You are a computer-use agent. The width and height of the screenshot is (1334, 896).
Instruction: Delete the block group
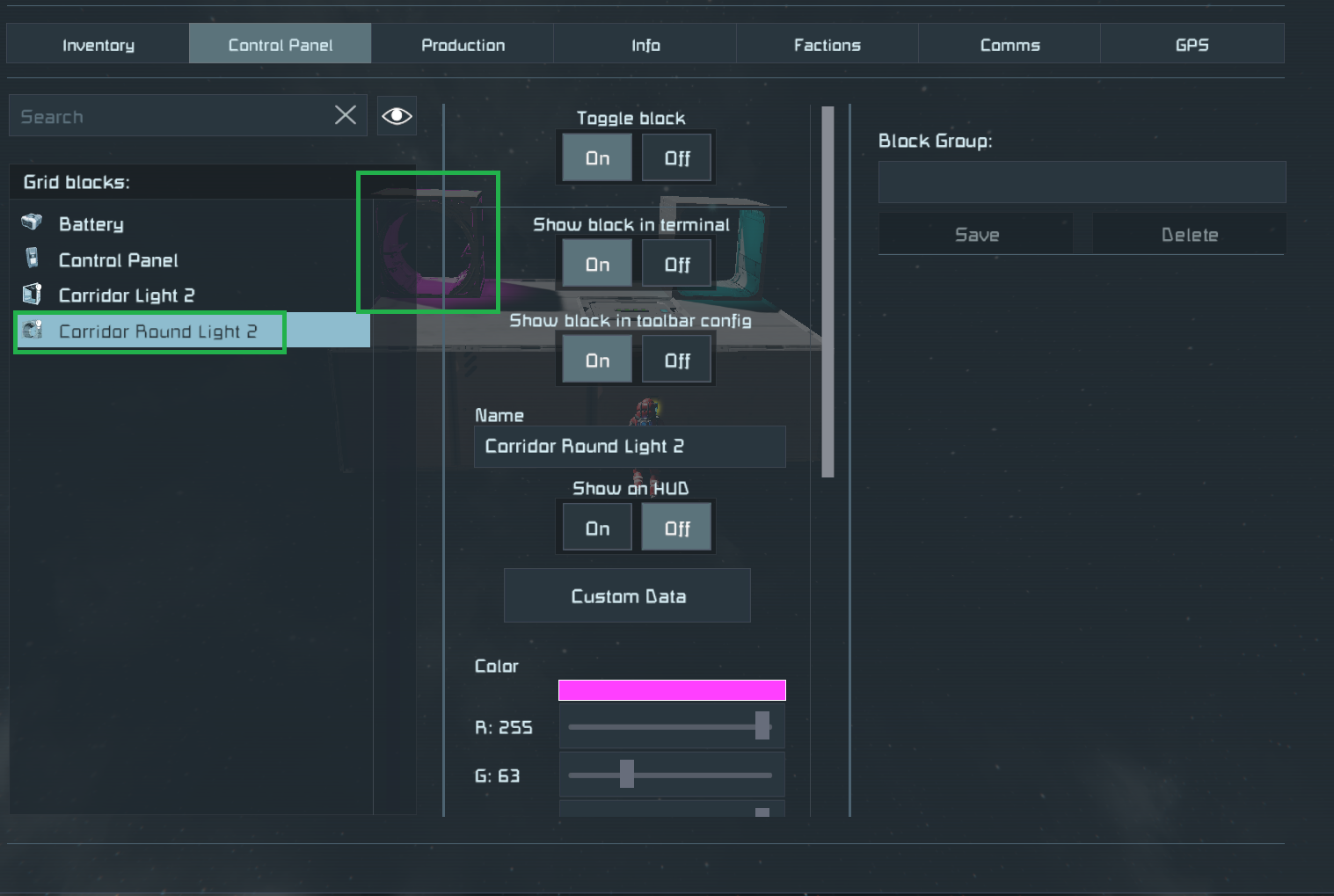pos(1189,235)
